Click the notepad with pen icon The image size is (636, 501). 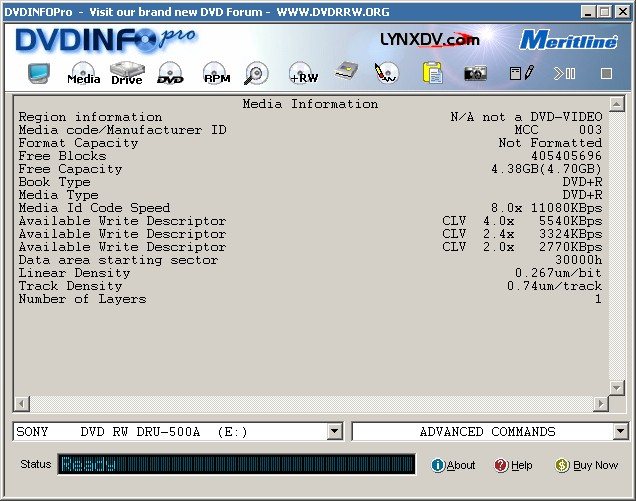coord(522,73)
